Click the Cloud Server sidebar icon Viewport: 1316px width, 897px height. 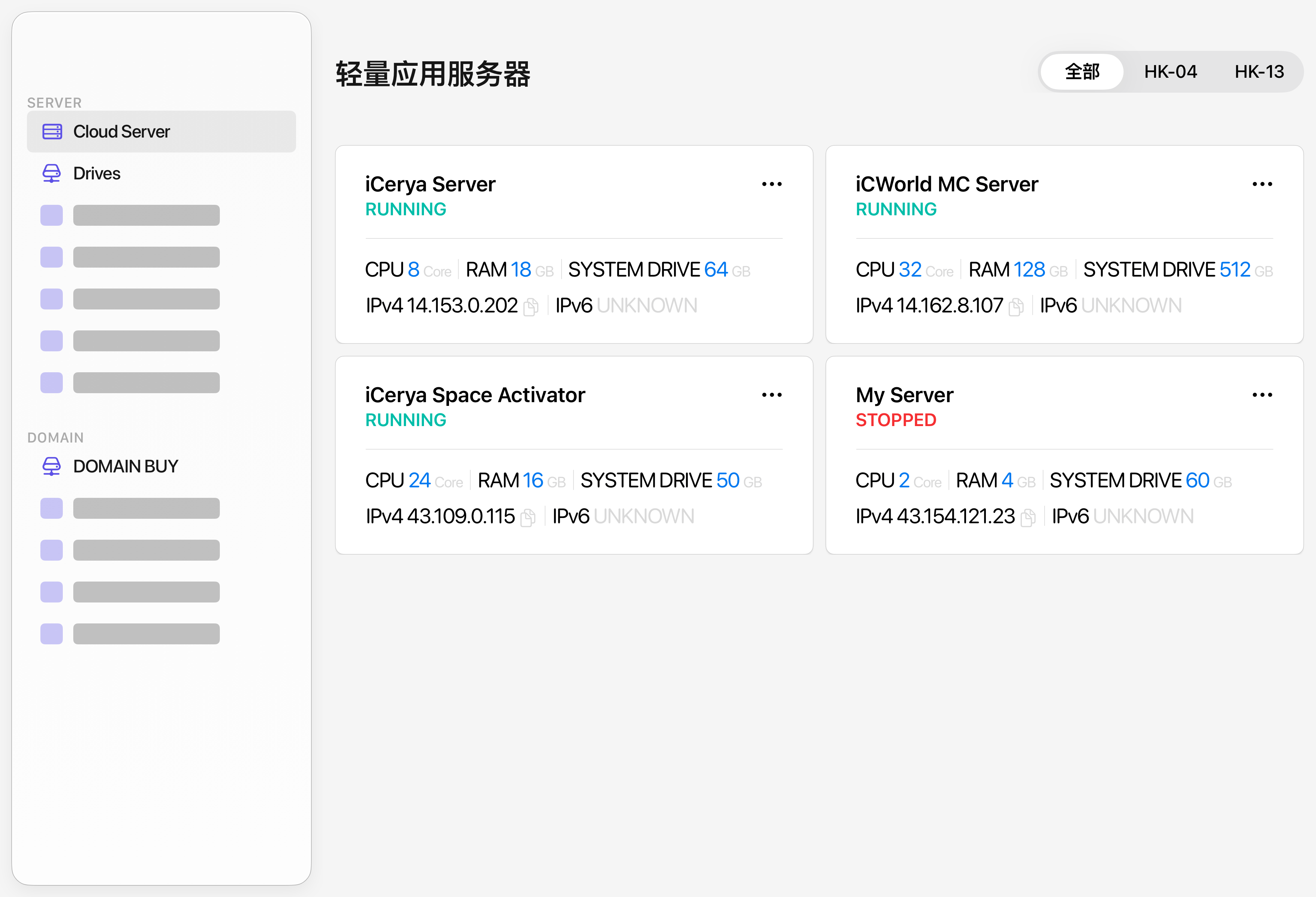click(52, 132)
